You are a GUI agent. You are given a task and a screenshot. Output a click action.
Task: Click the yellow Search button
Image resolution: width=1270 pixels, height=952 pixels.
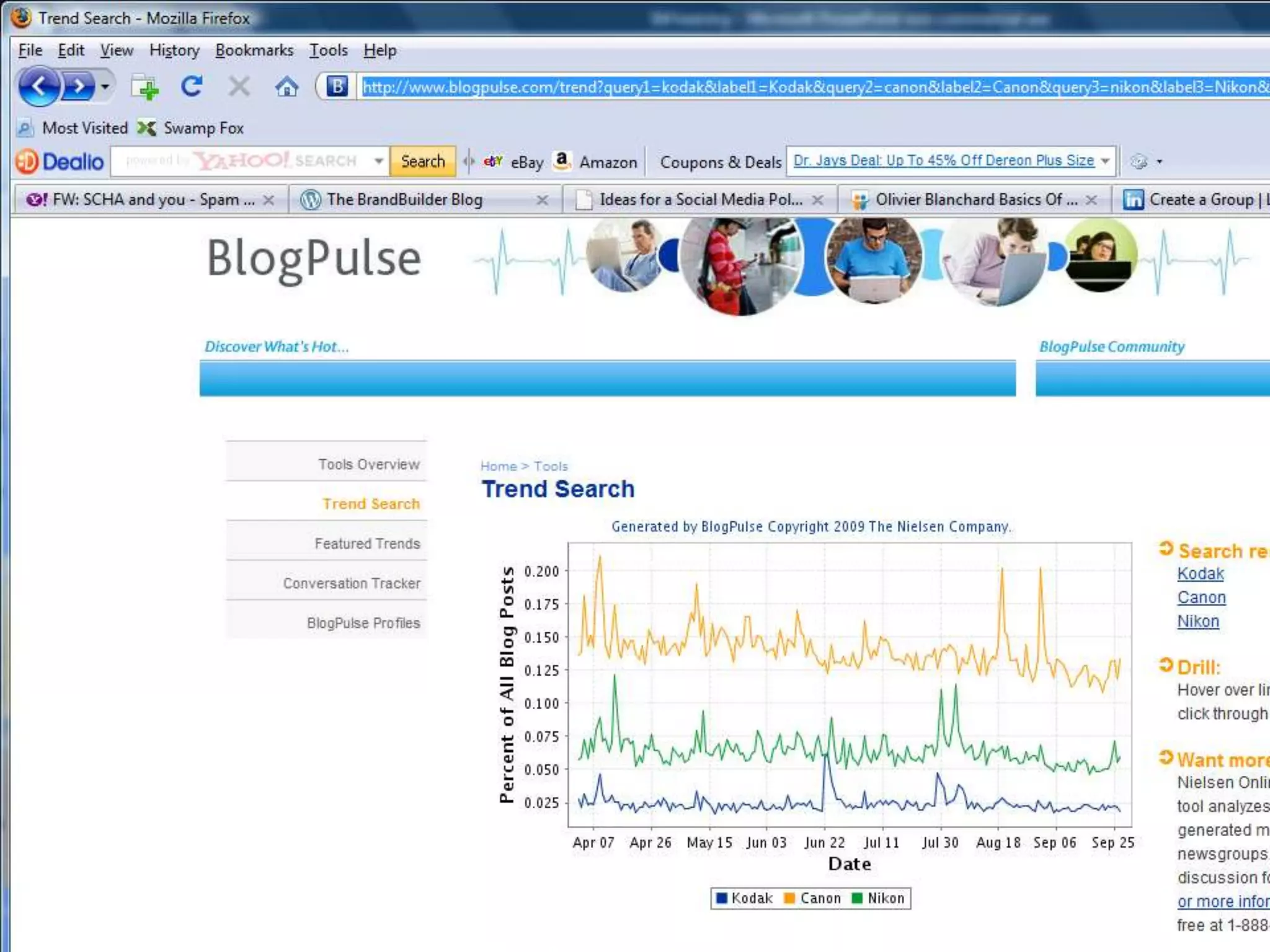422,161
